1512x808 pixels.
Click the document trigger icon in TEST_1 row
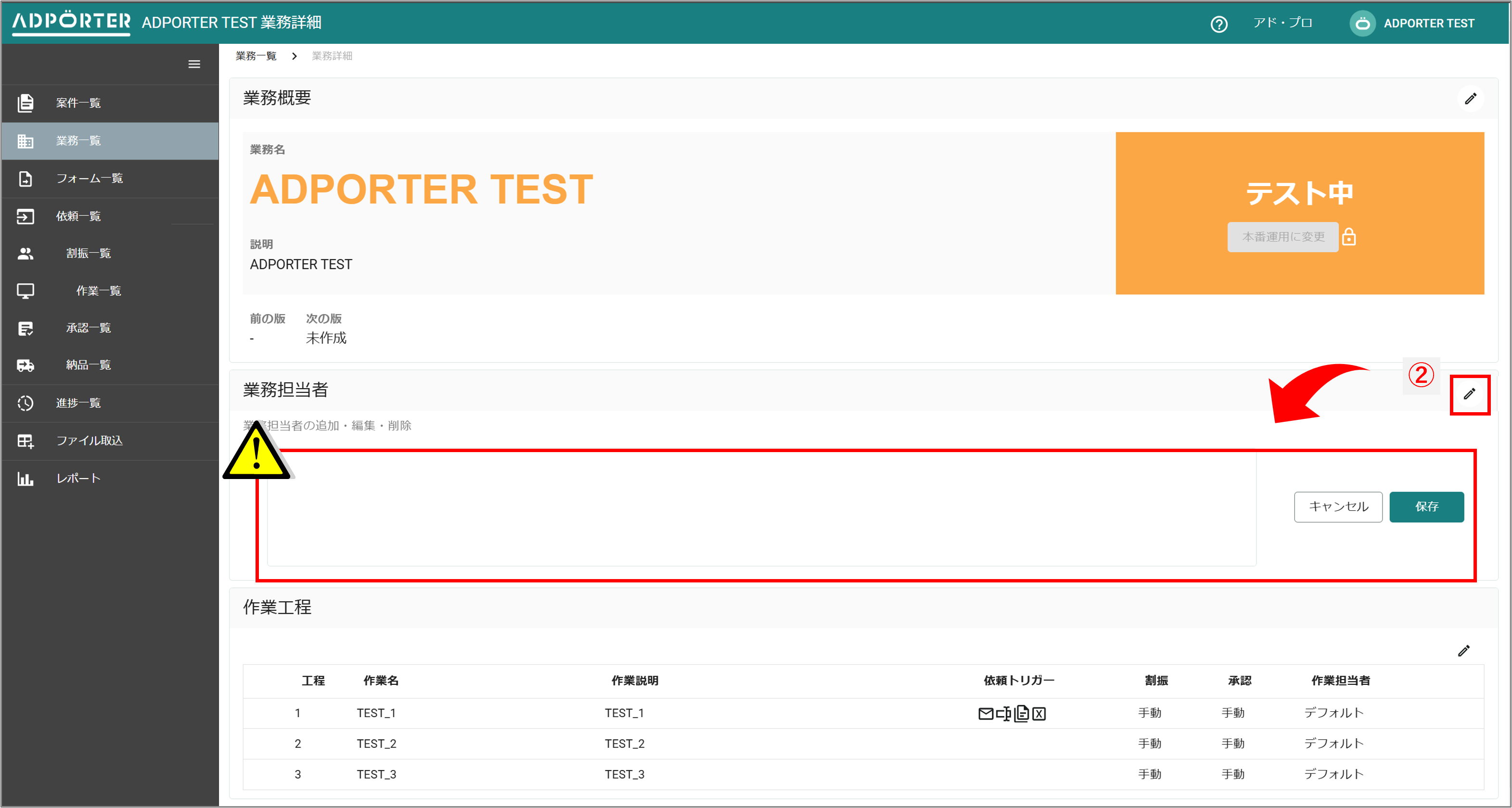[1022, 714]
